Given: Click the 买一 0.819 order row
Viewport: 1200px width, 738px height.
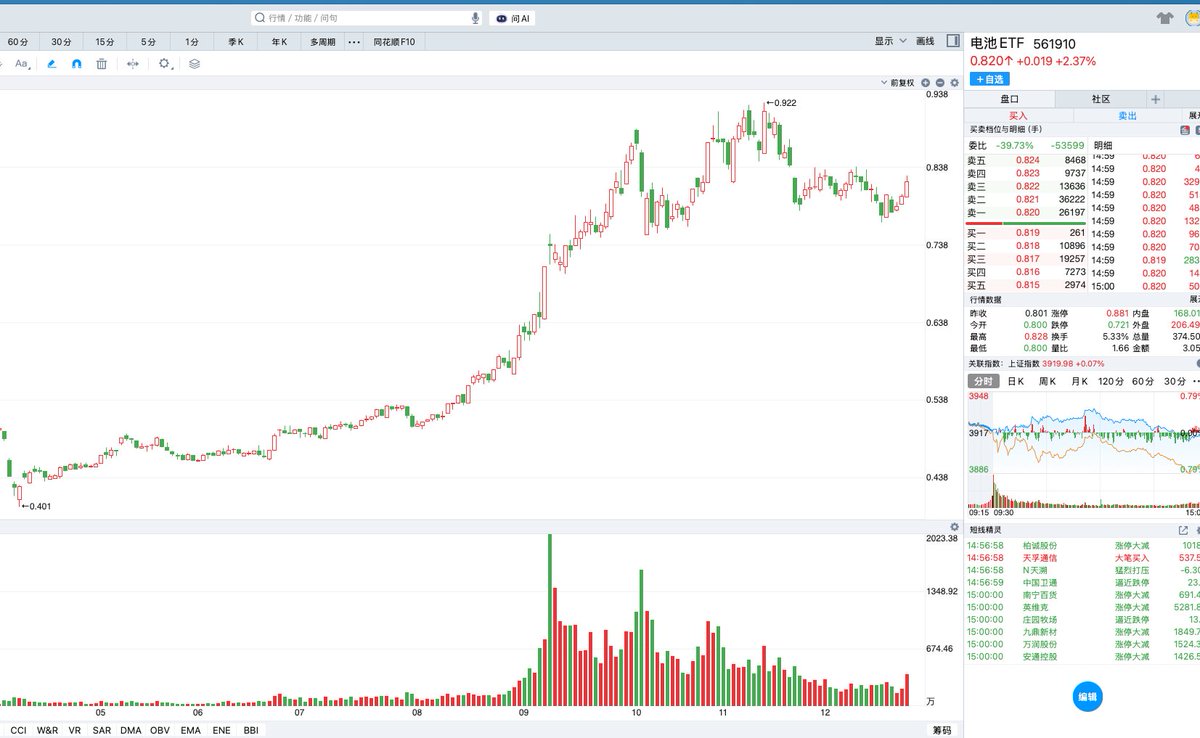Looking at the screenshot, I should coord(1026,233).
